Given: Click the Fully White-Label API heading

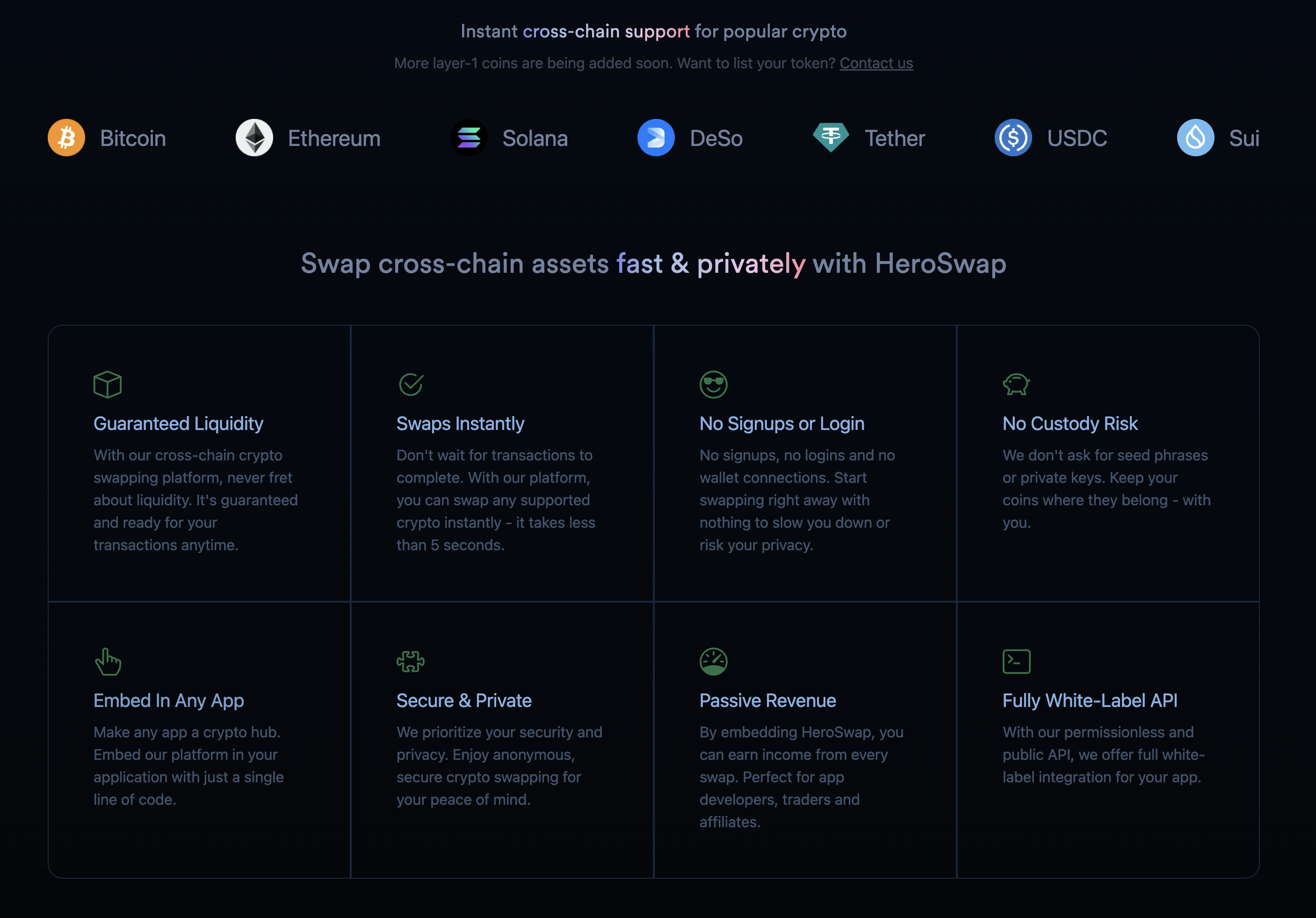Looking at the screenshot, I should tap(1090, 700).
